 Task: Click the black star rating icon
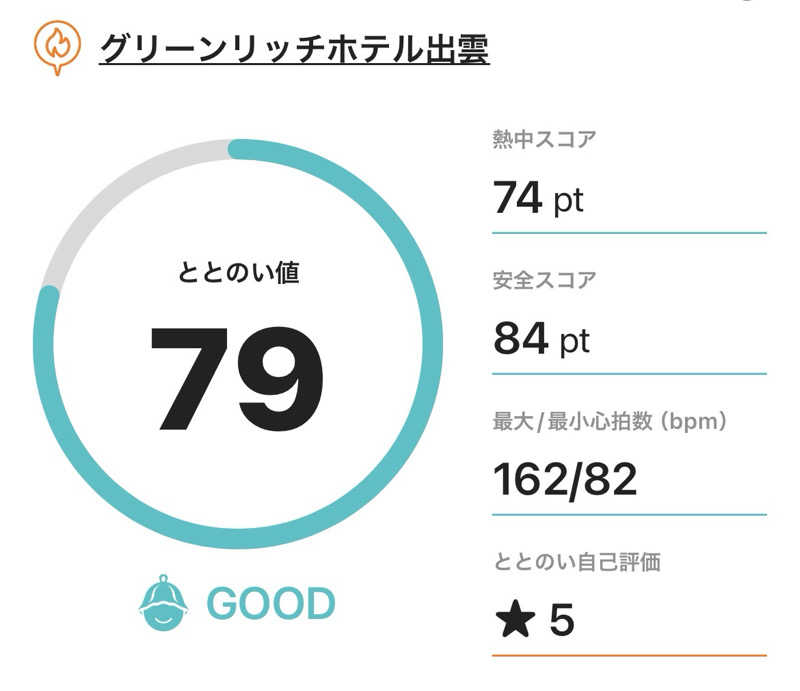click(x=515, y=619)
